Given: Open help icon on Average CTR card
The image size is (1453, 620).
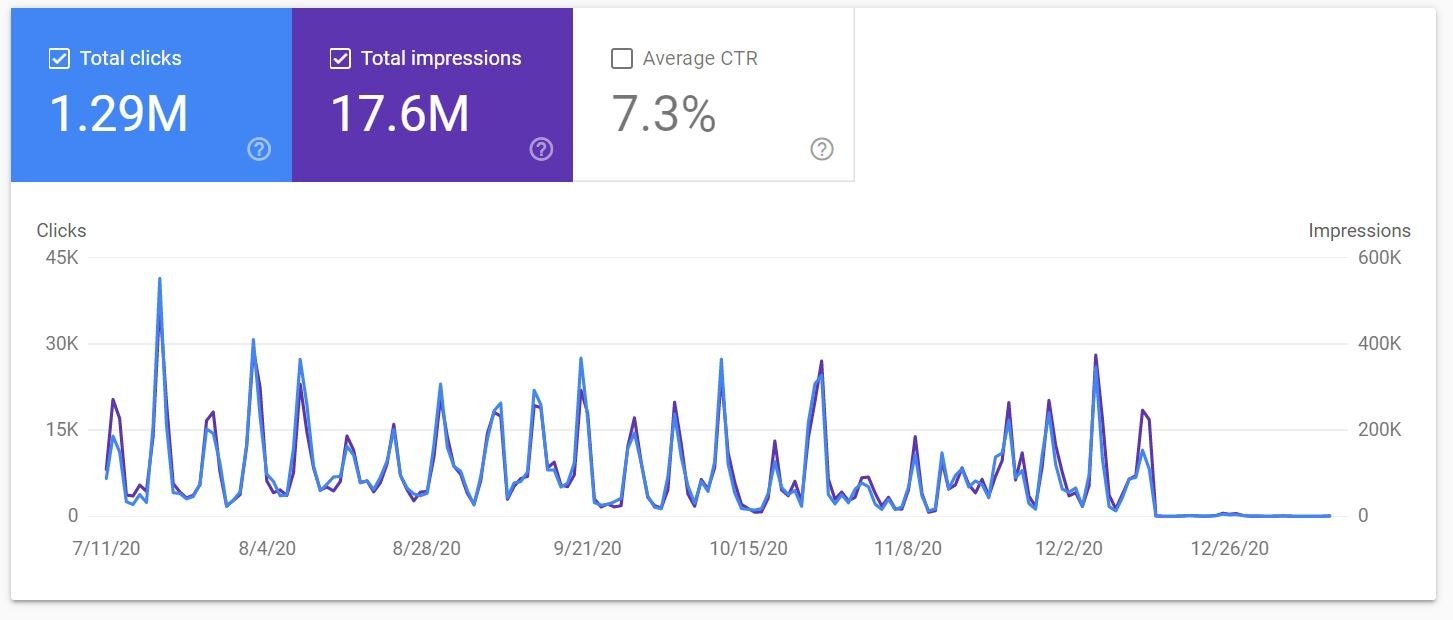Looking at the screenshot, I should [x=822, y=150].
